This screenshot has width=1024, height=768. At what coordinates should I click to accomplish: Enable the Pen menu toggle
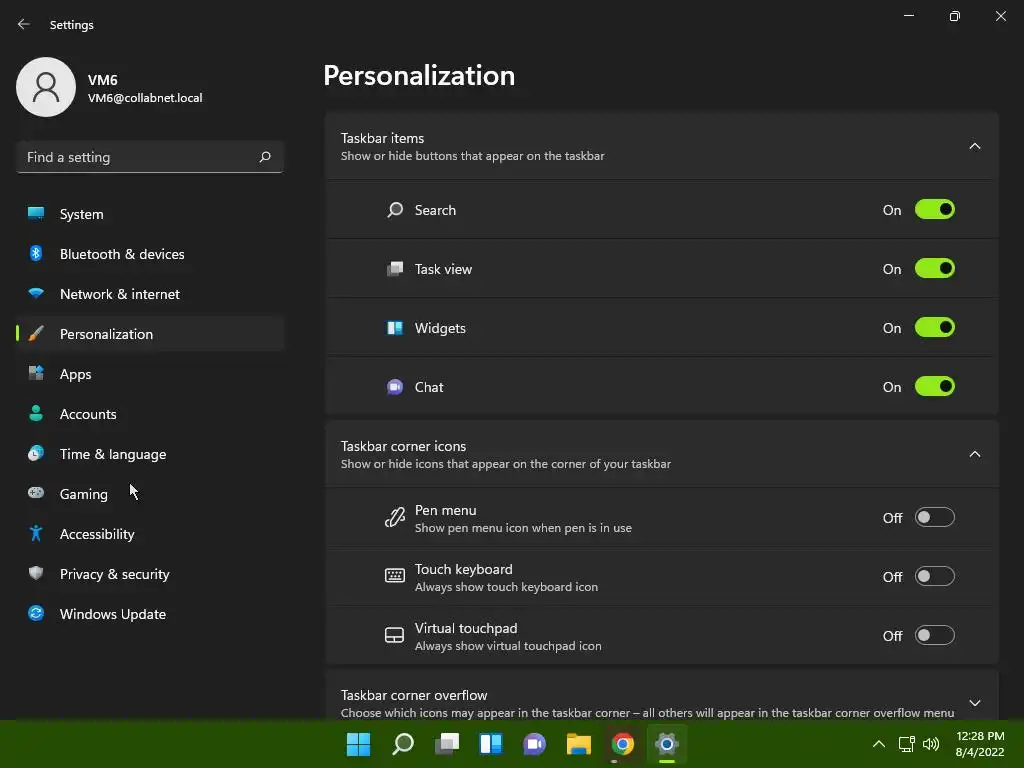(x=935, y=517)
